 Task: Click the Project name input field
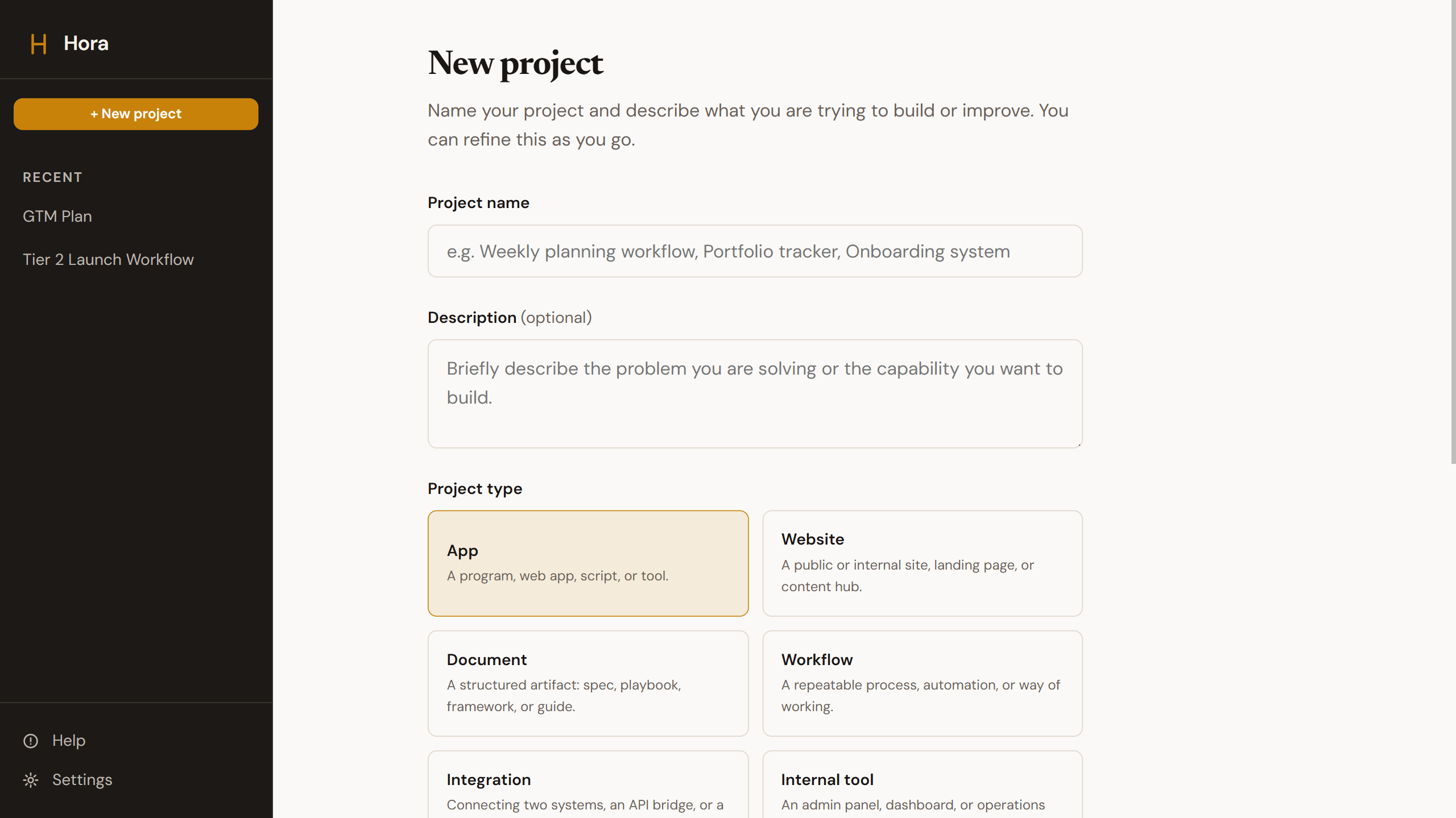(755, 251)
